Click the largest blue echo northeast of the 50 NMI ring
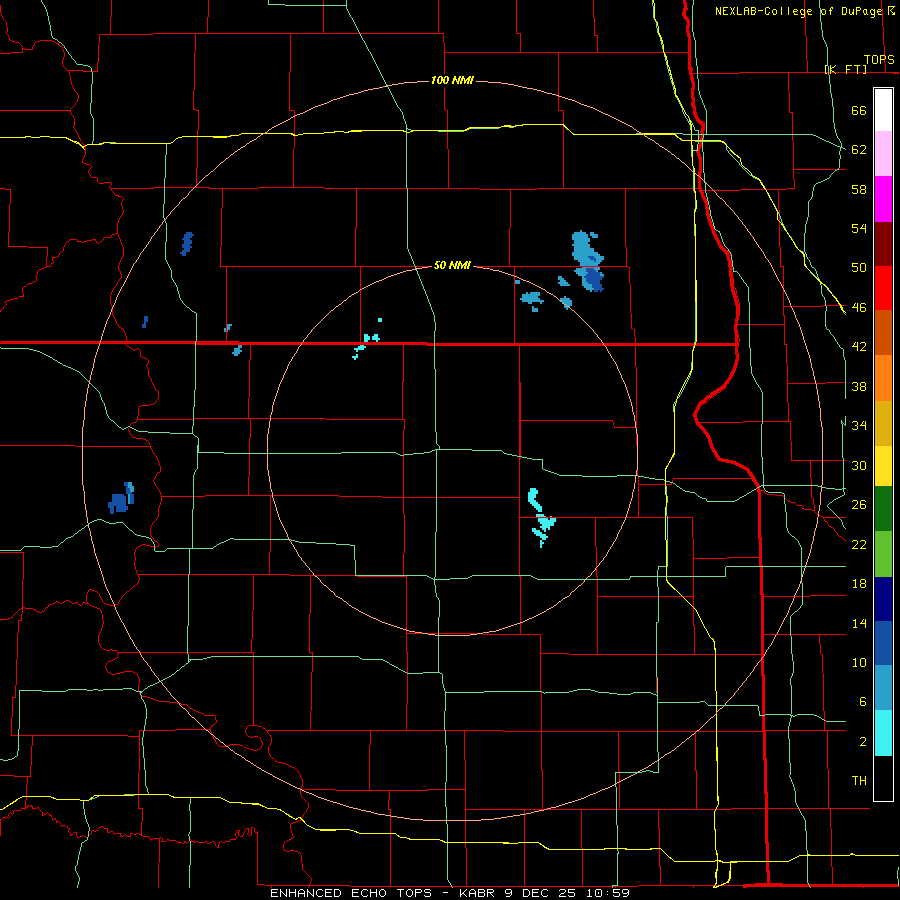The width and height of the screenshot is (900, 900). (x=588, y=261)
